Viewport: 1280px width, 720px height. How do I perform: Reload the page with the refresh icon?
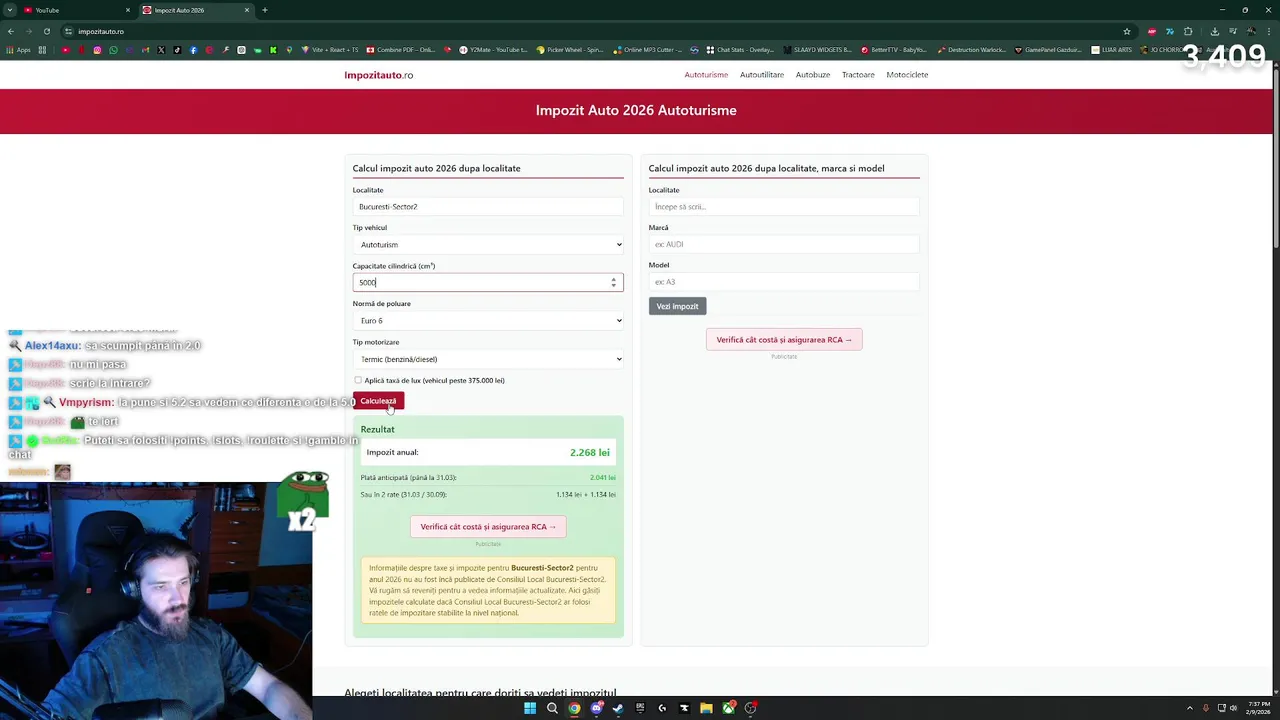pos(46,31)
